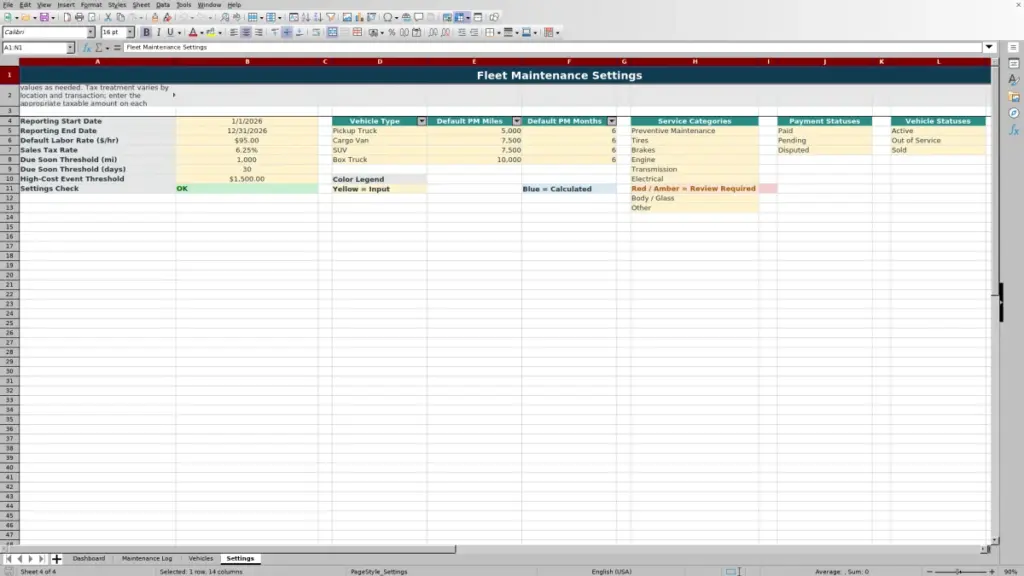The width and height of the screenshot is (1024, 576).
Task: Open Find and Replace tool
Action: coord(225,17)
